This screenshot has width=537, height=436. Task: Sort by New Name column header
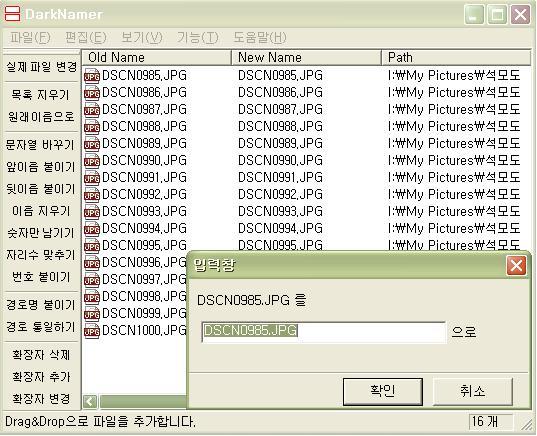tap(307, 58)
